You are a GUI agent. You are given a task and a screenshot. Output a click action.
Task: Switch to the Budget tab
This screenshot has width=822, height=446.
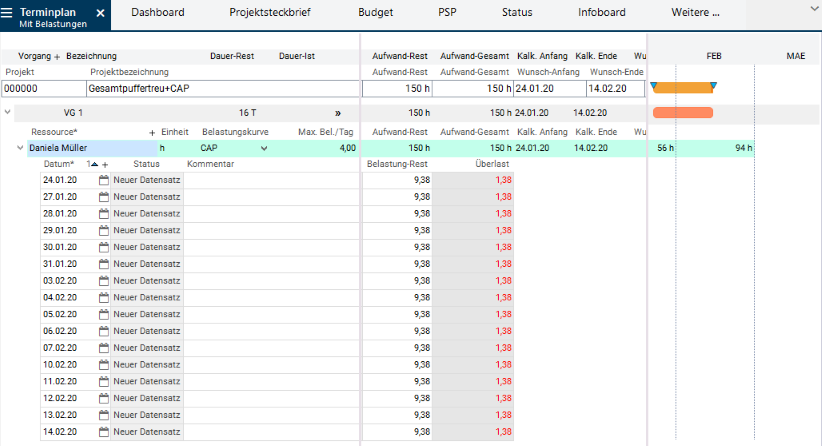[376, 12]
